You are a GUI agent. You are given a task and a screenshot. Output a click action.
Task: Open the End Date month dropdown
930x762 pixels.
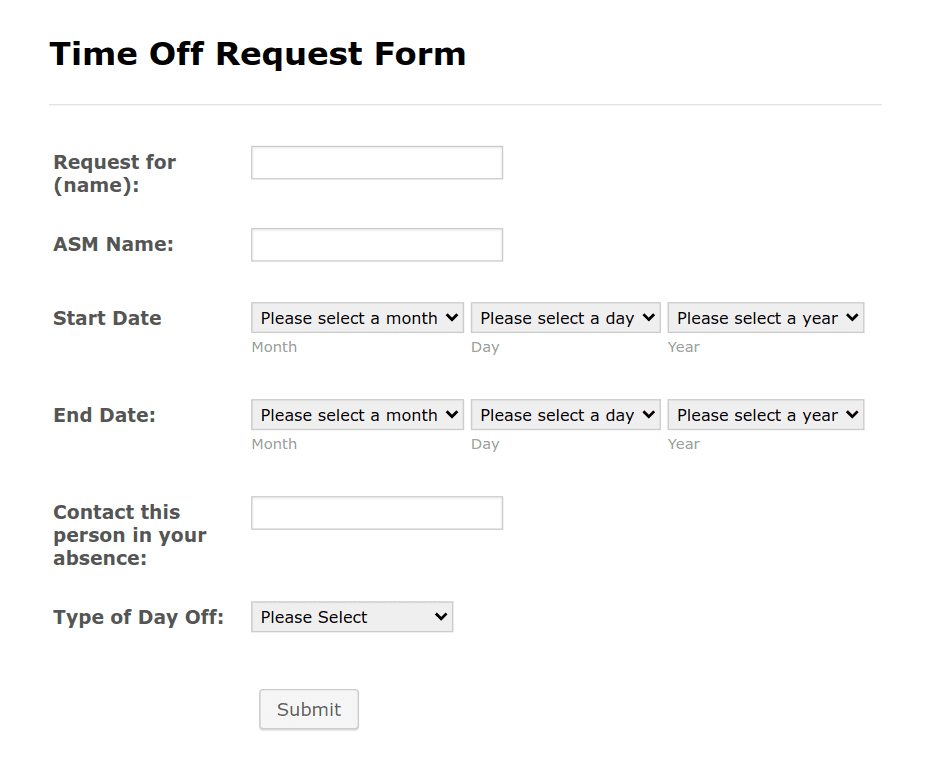pos(357,414)
